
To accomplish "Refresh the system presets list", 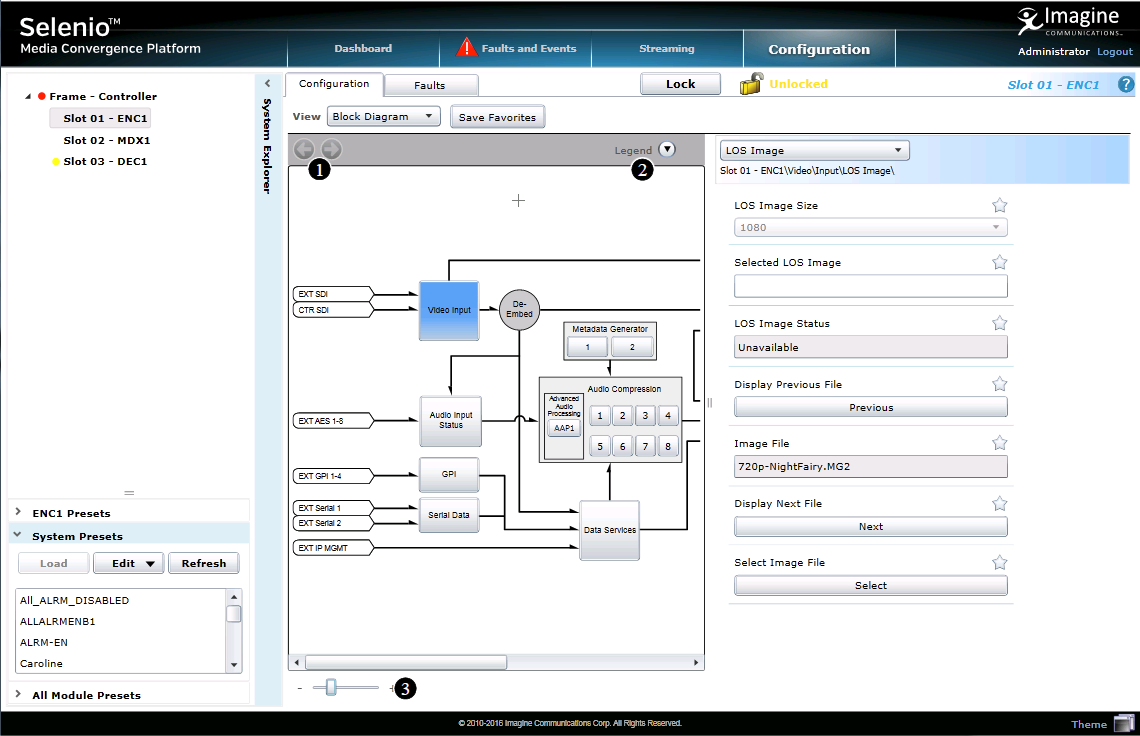I will click(204, 564).
